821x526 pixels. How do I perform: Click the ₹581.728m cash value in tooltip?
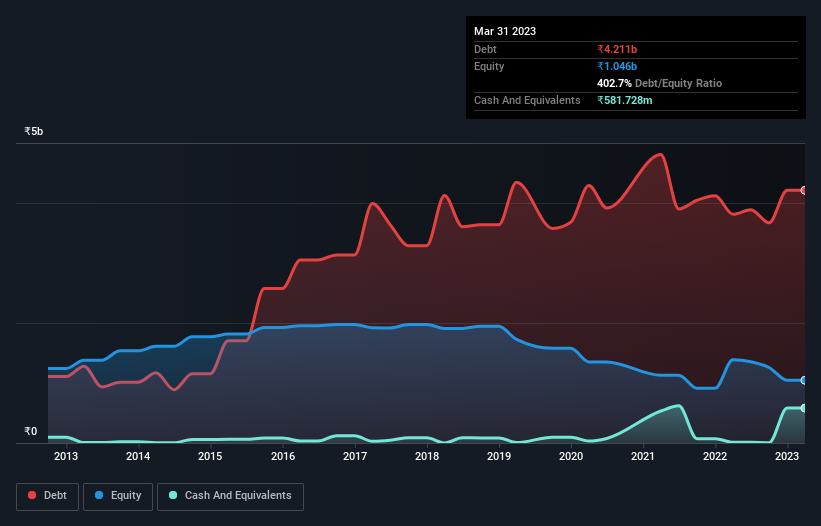625,100
